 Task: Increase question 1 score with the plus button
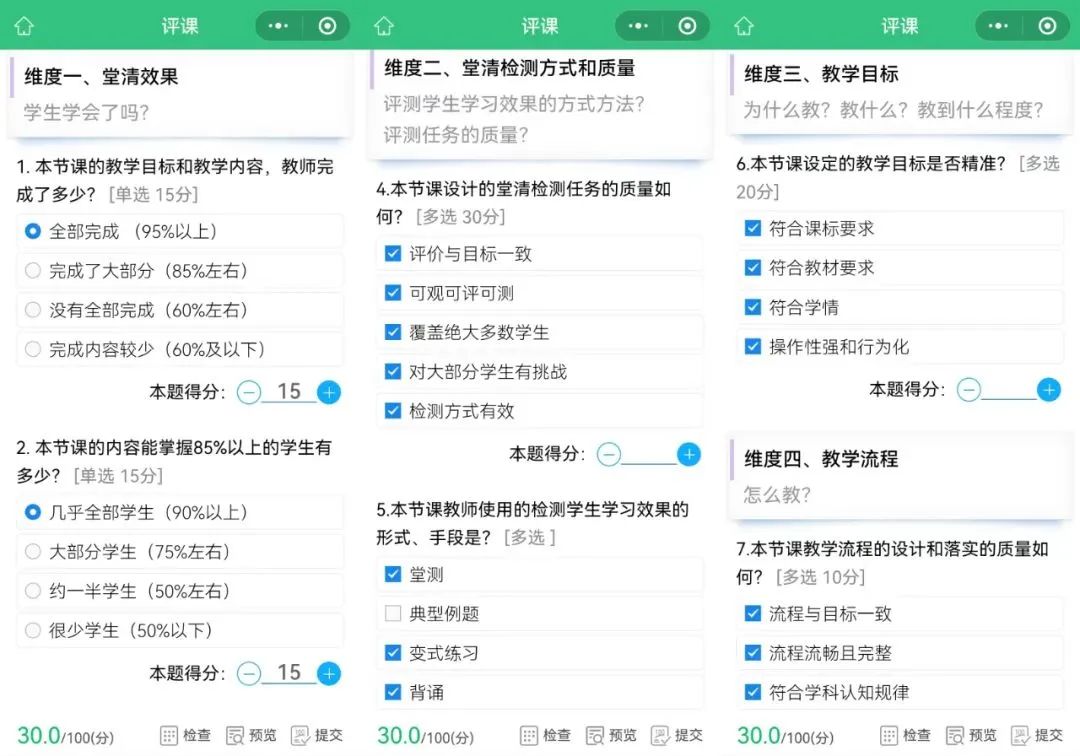click(329, 392)
